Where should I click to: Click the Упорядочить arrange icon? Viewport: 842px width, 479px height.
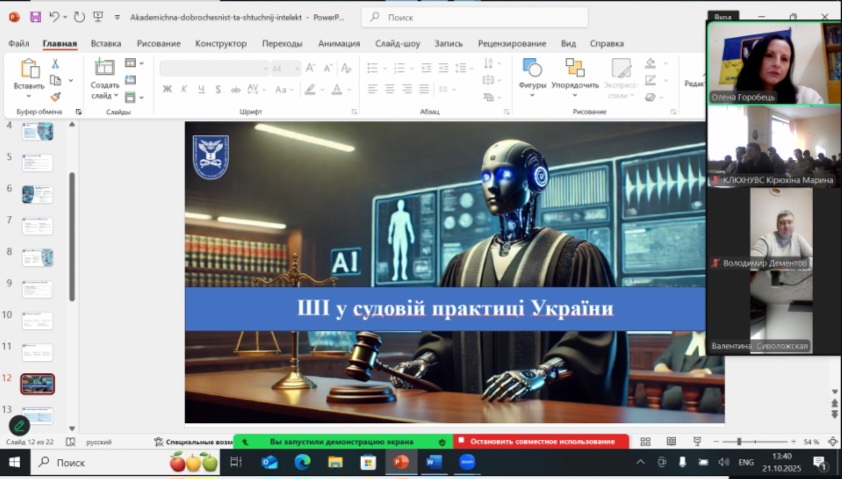575,69
